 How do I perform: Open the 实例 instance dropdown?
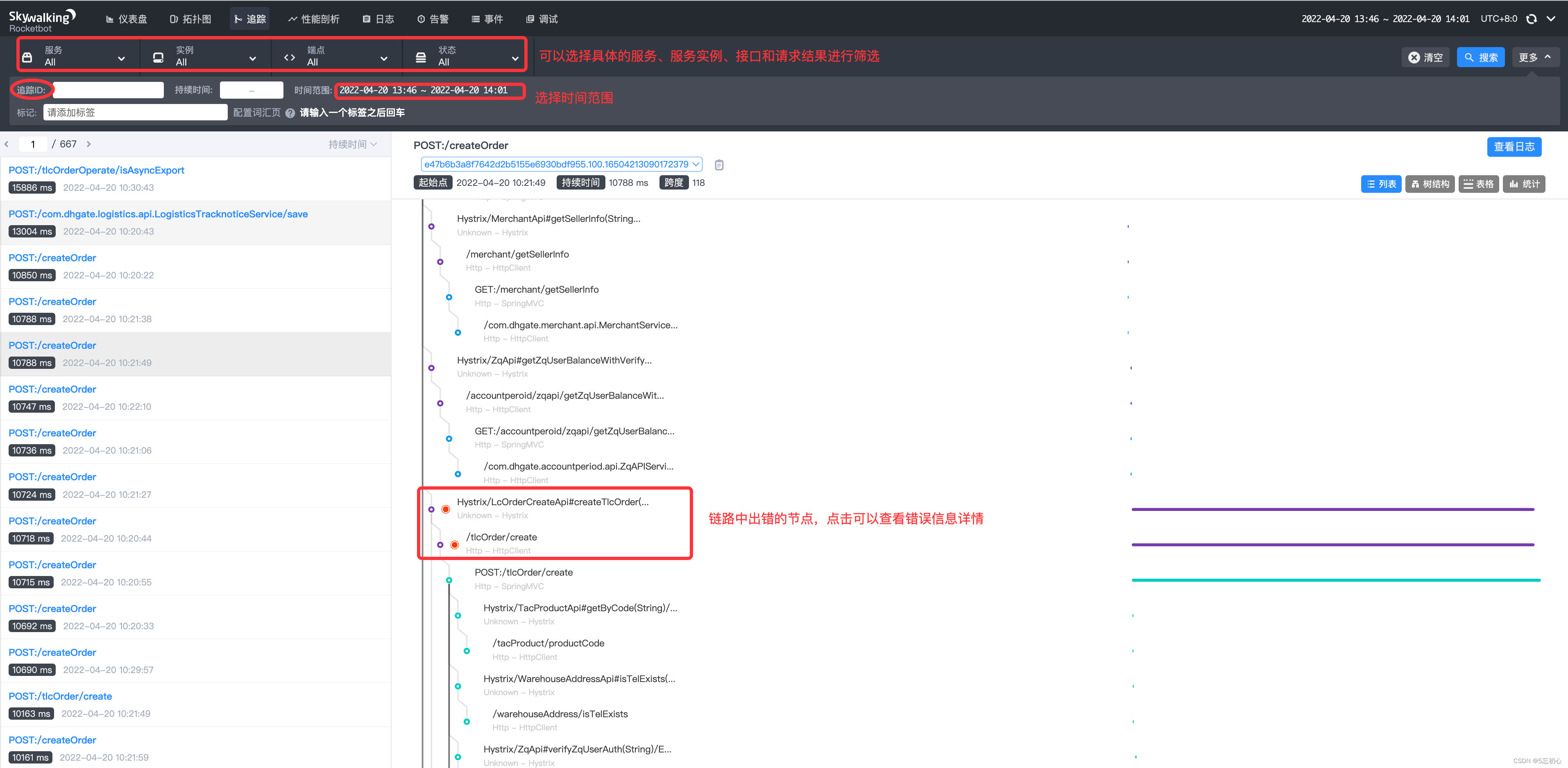click(206, 56)
